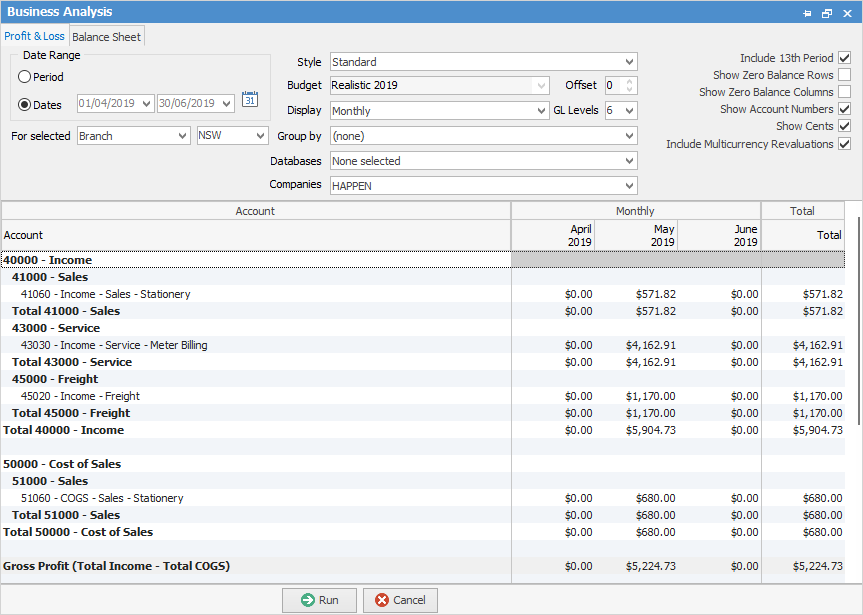Switch to the Balance Sheet tab

[106, 37]
